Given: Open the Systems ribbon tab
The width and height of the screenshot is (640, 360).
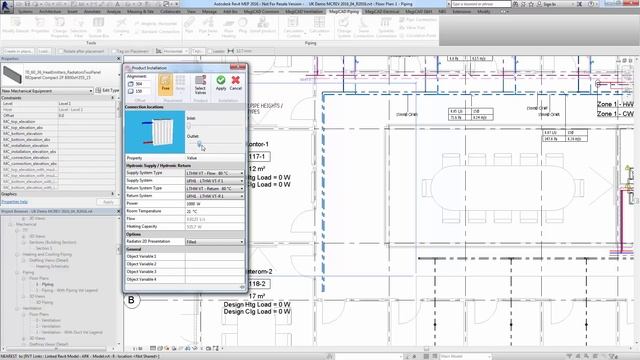Looking at the screenshot, I should pos(25,11).
